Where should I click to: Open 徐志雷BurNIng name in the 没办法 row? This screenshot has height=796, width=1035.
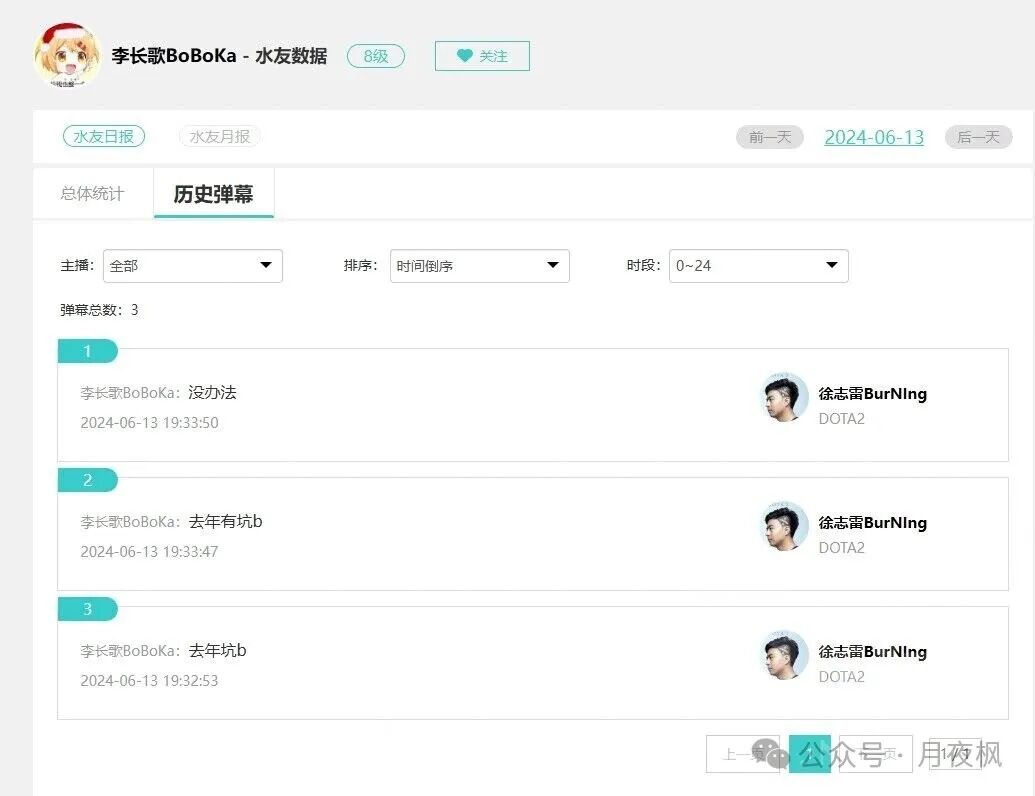point(873,393)
